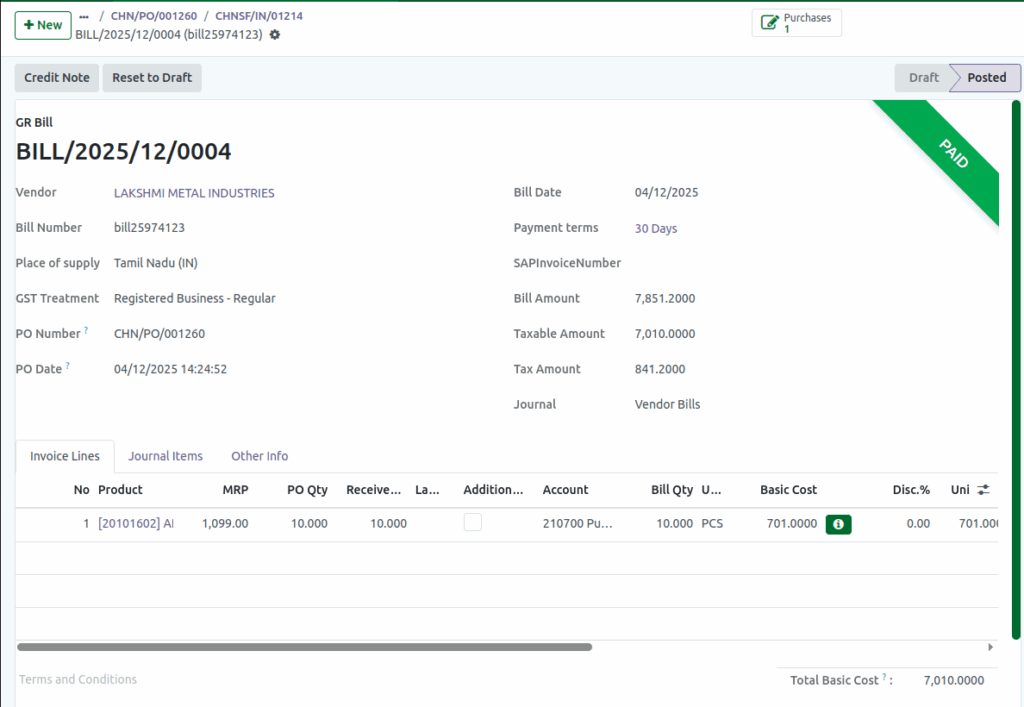Click the New button
The image size is (1024, 707).
42,25
